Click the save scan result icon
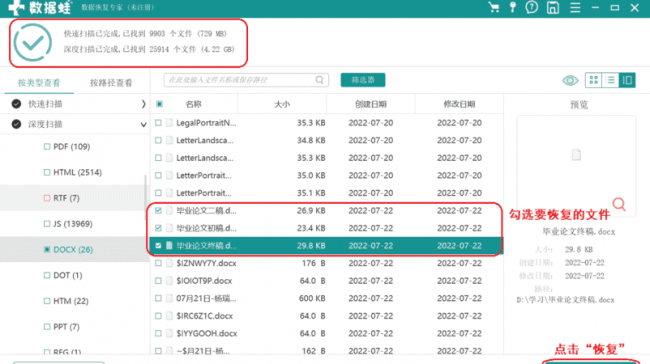This screenshot has height=364, width=650. pos(553,7)
